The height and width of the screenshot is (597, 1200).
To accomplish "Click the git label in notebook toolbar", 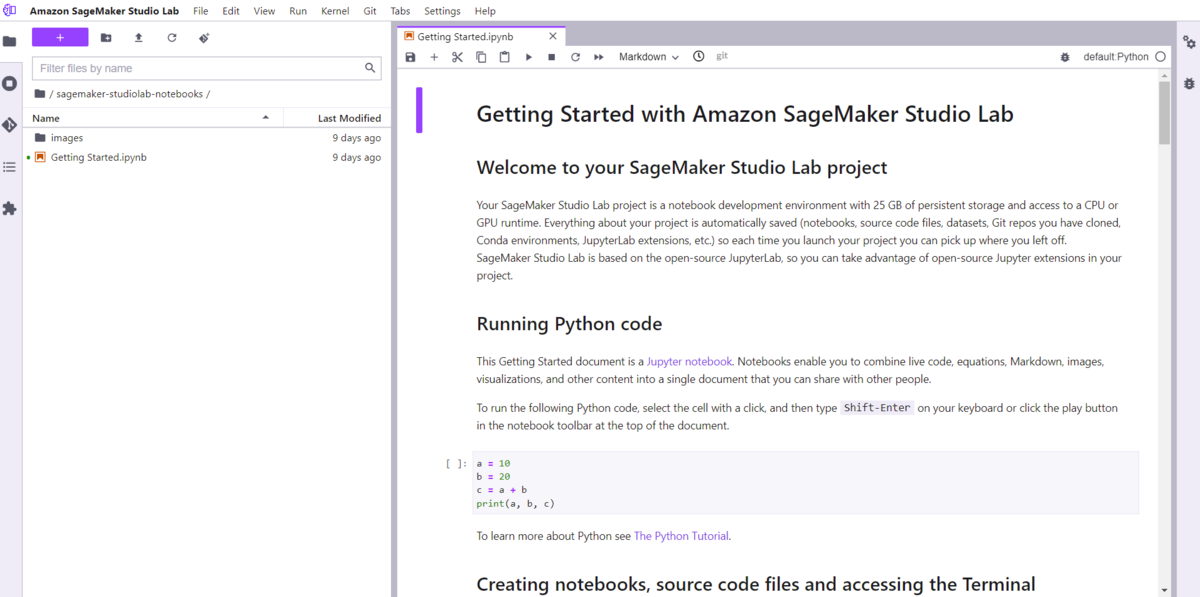I will pyautogui.click(x=722, y=57).
